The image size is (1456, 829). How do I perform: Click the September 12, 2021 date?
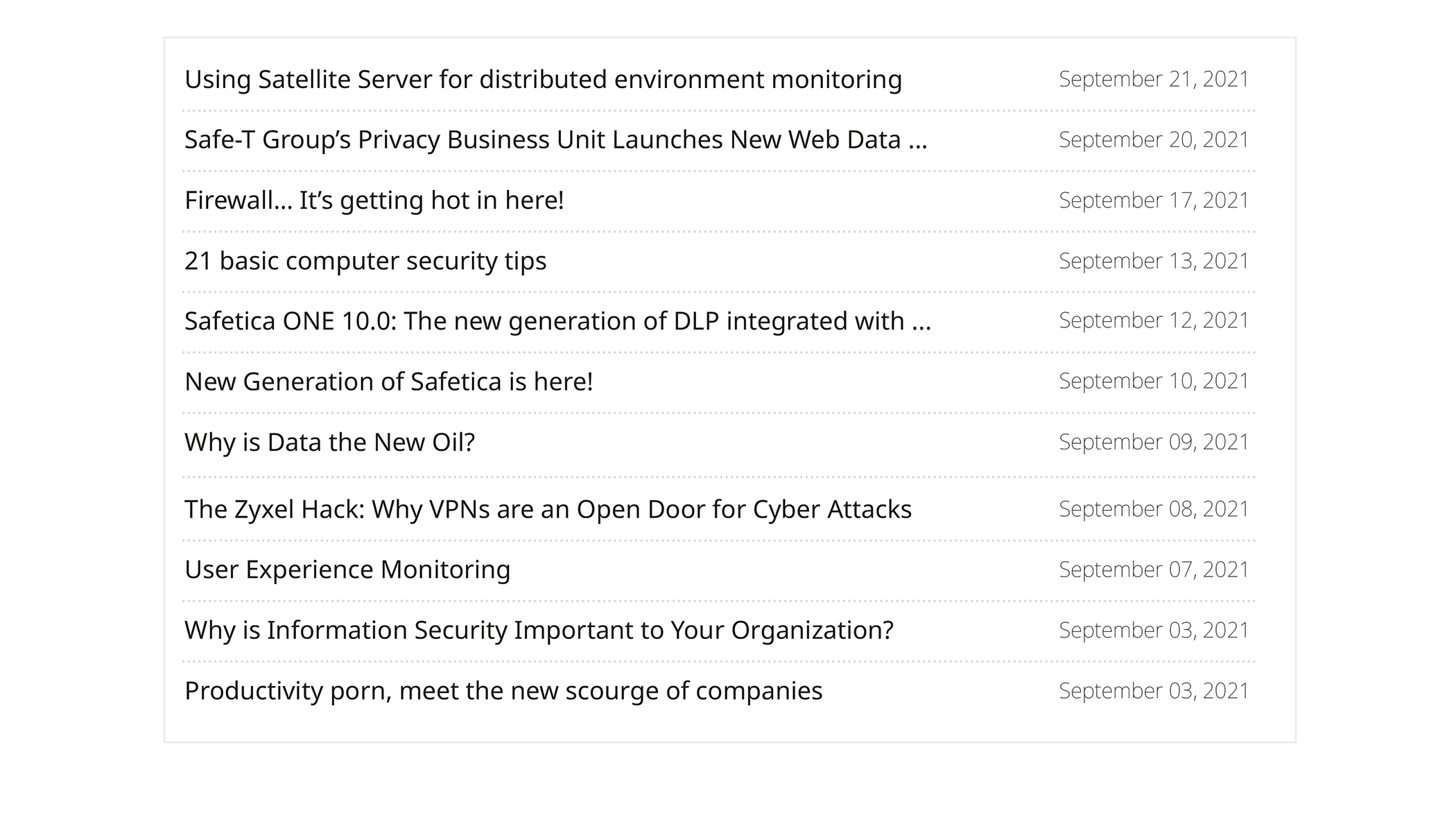pyautogui.click(x=1153, y=321)
